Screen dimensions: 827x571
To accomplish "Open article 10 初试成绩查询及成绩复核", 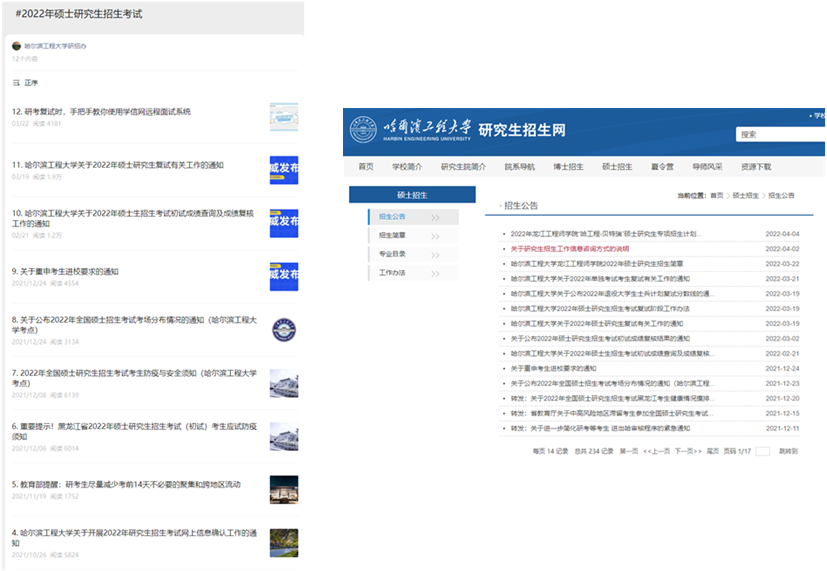I will click(133, 218).
